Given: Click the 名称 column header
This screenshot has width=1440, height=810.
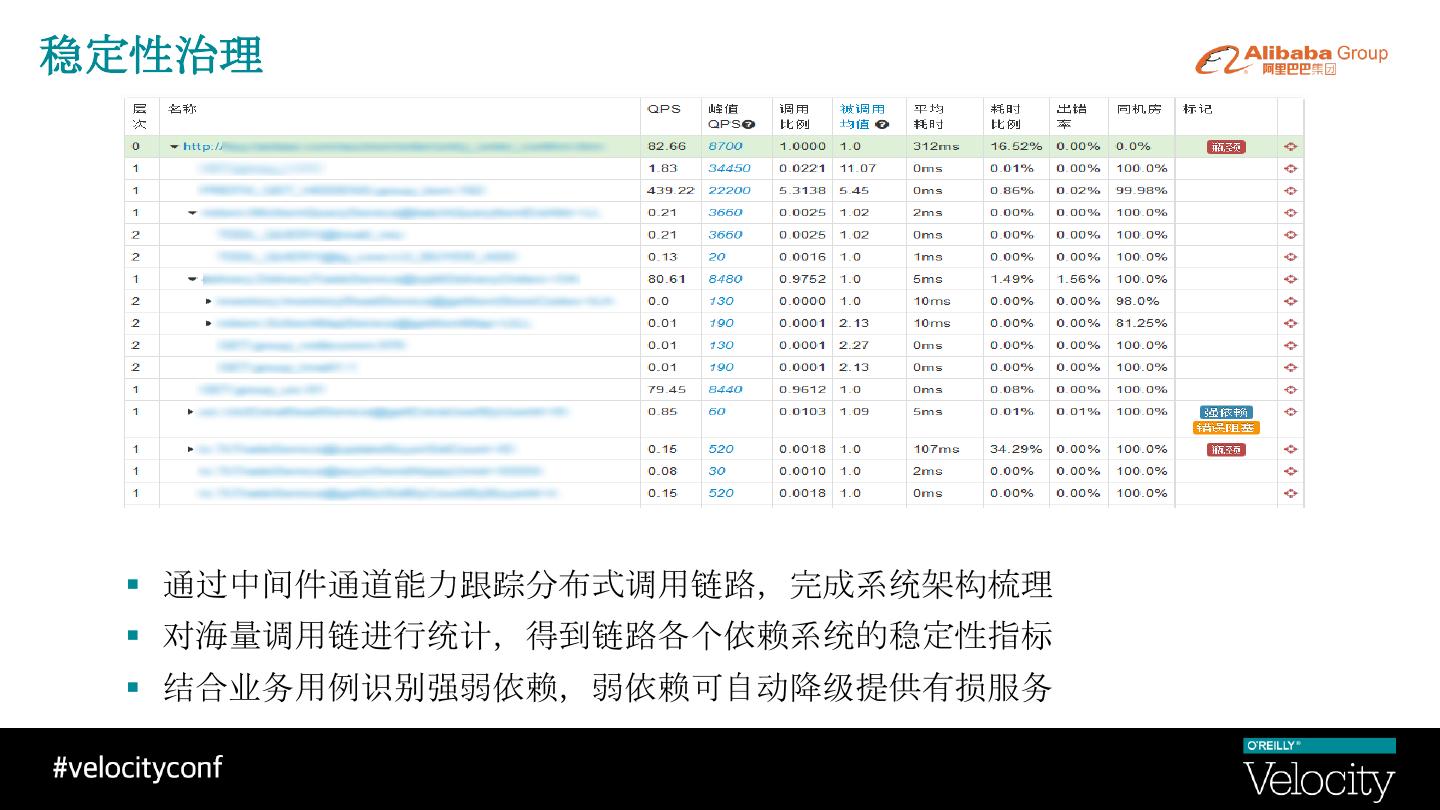Looking at the screenshot, I should 182,109.
